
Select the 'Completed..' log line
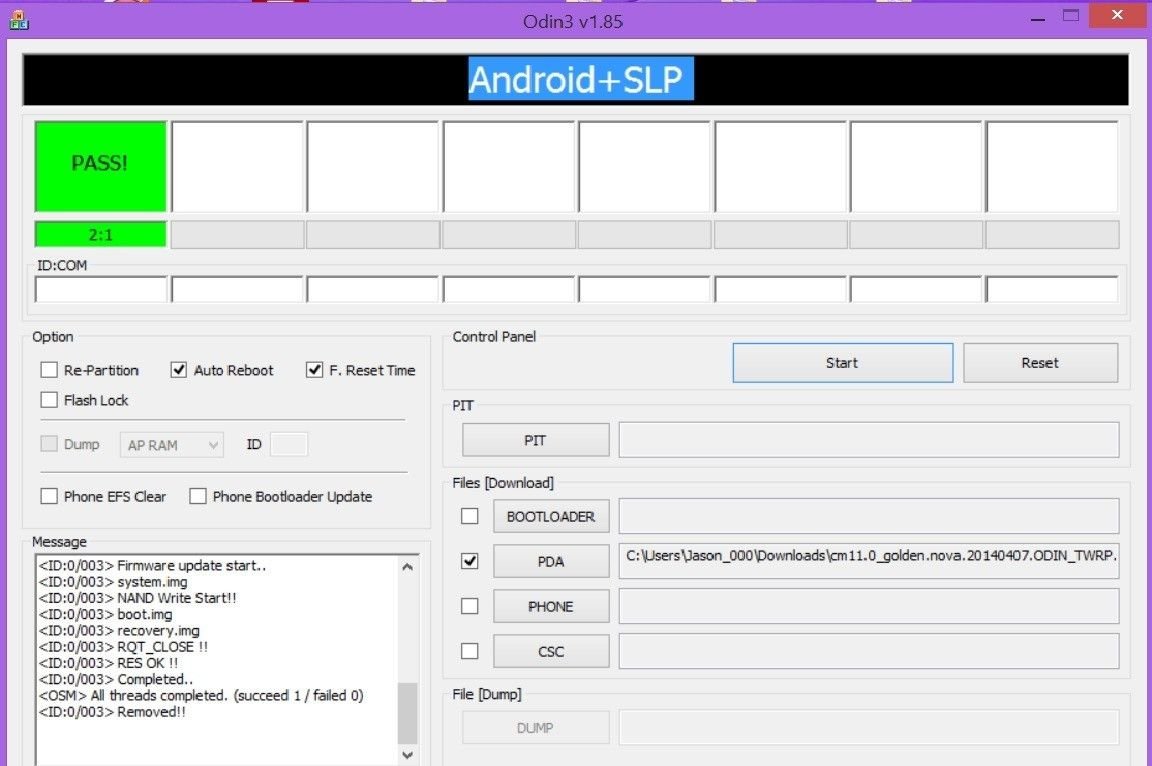(115, 679)
